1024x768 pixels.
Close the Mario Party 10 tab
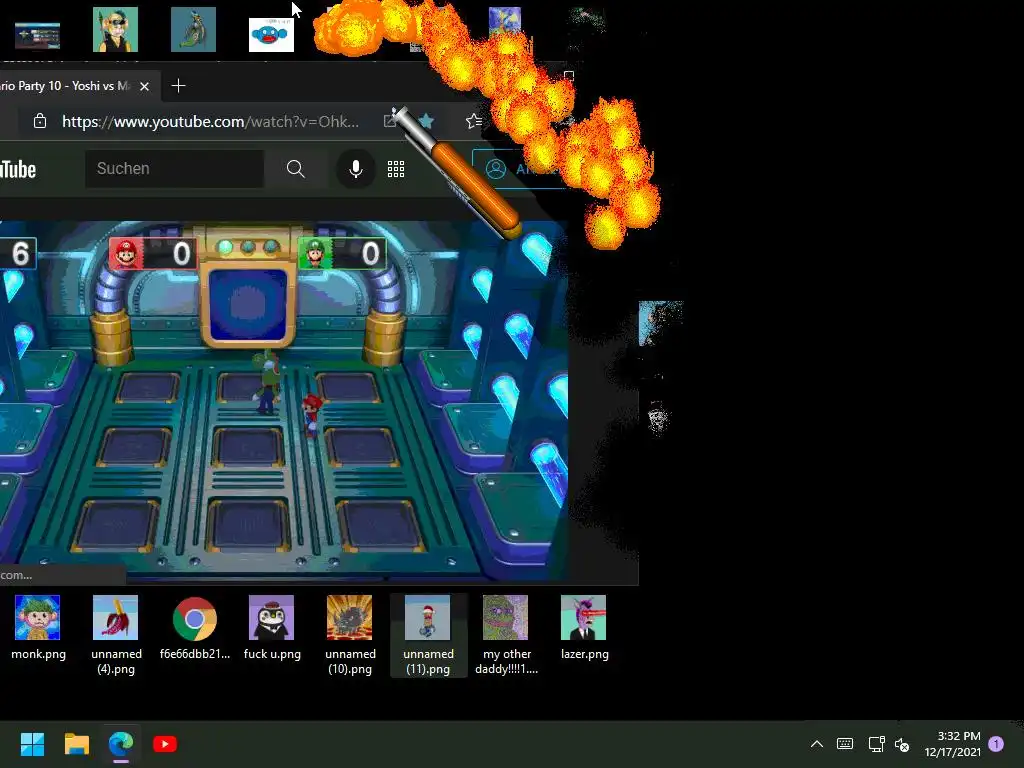pos(144,86)
